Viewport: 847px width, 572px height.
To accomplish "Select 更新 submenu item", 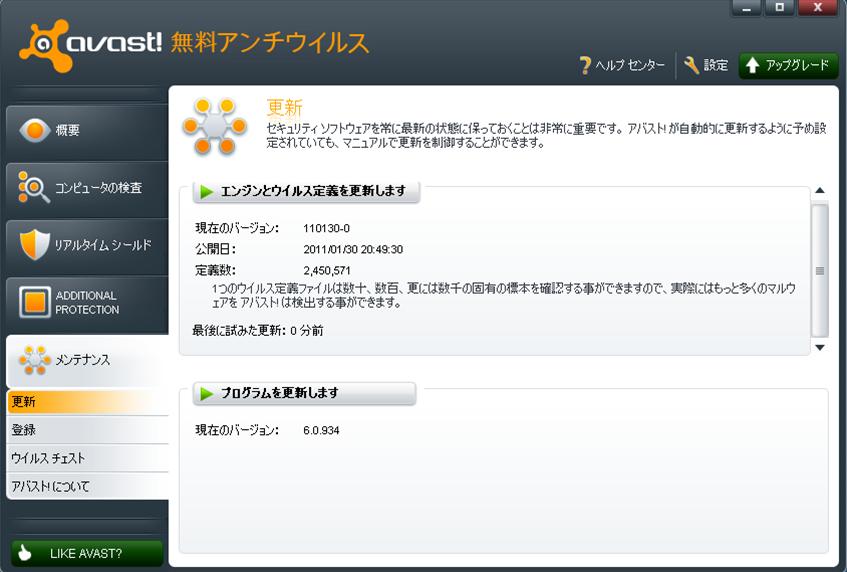I will click(x=88, y=402).
